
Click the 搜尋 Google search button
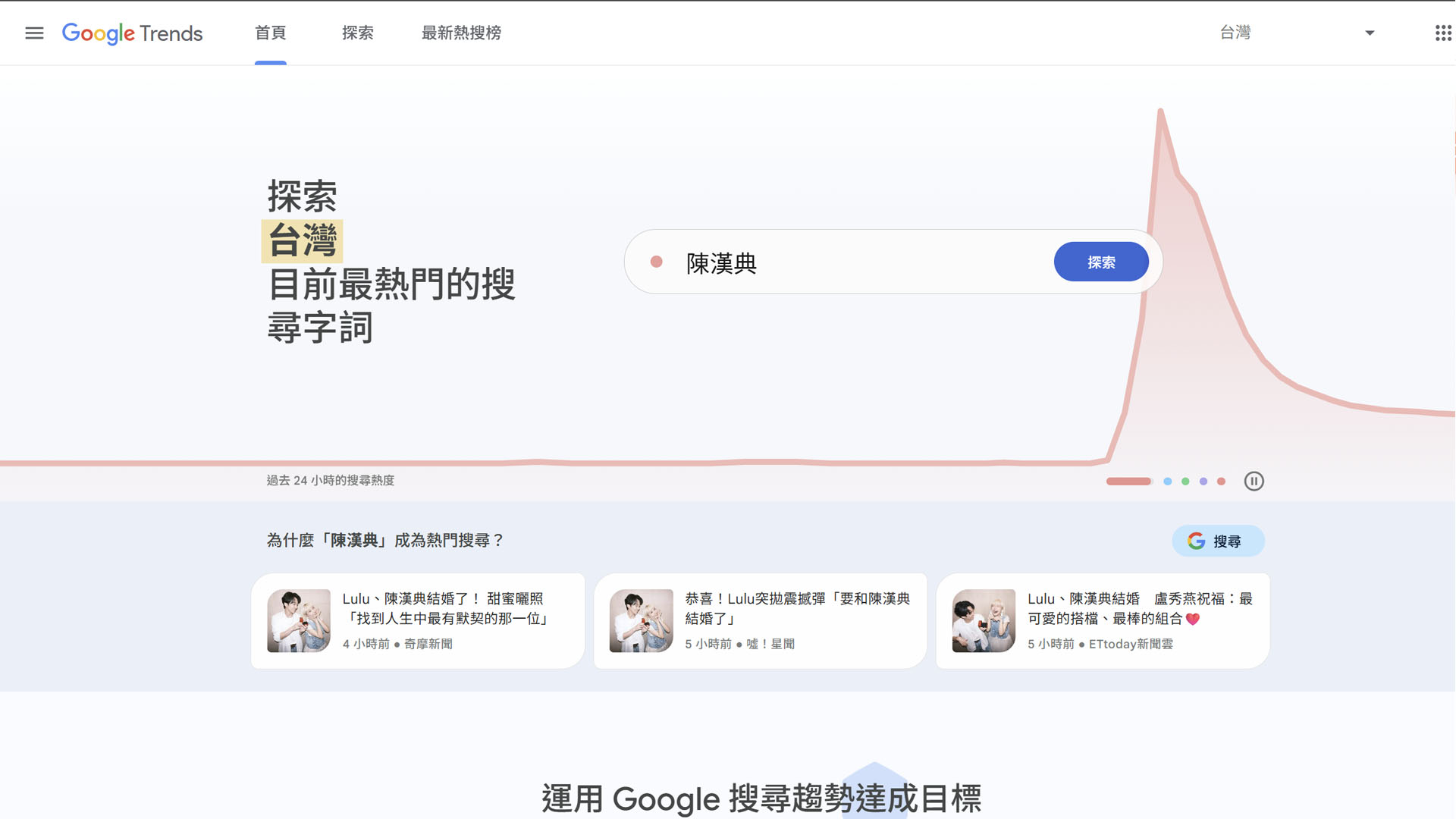click(1218, 541)
